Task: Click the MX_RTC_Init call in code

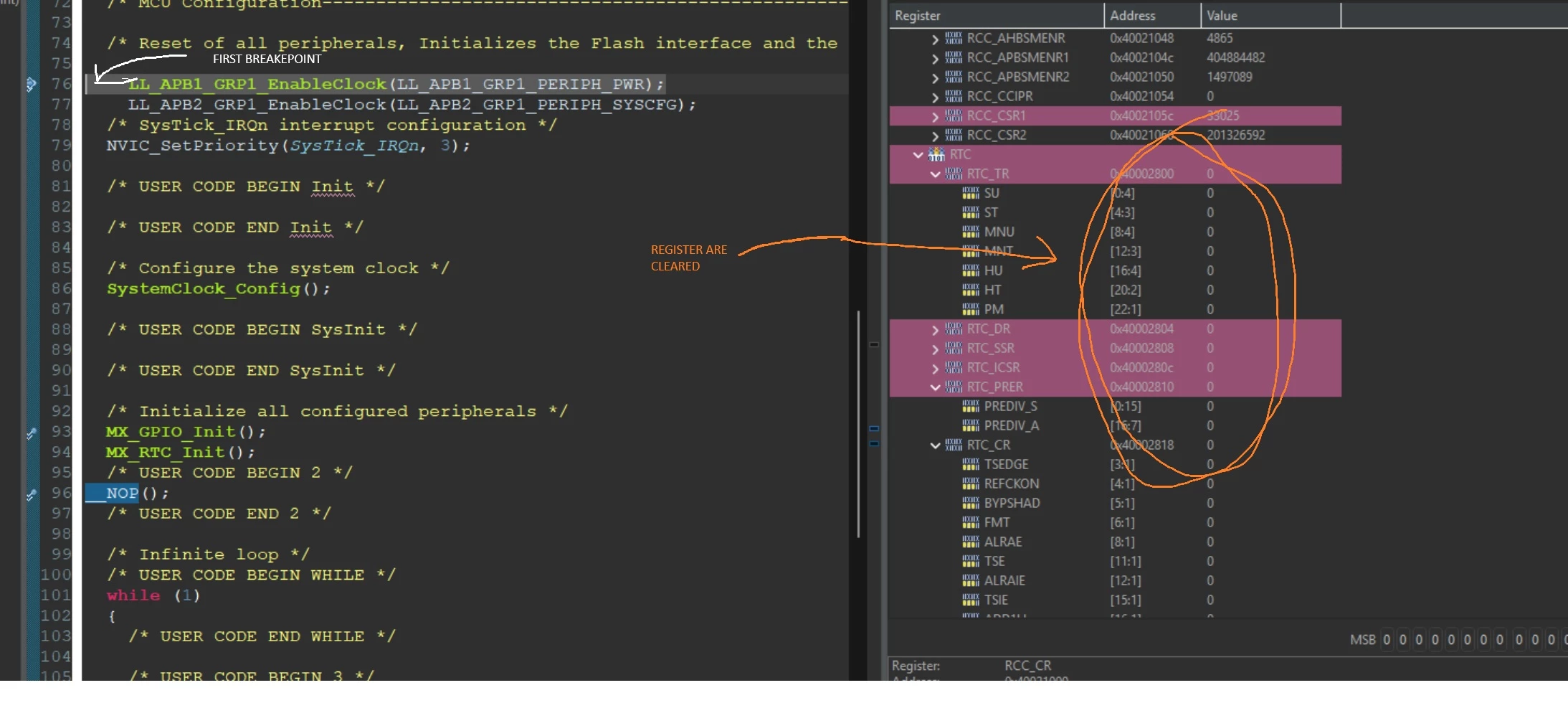Action: tap(180, 452)
